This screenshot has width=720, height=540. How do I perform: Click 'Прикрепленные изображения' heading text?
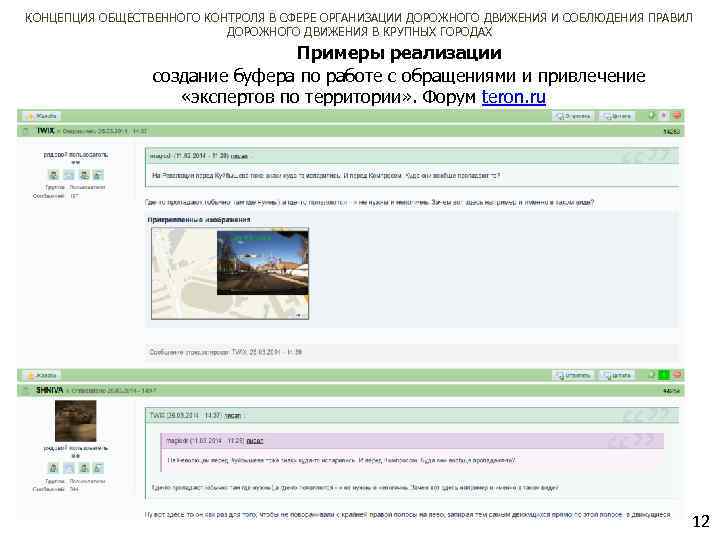click(x=199, y=220)
